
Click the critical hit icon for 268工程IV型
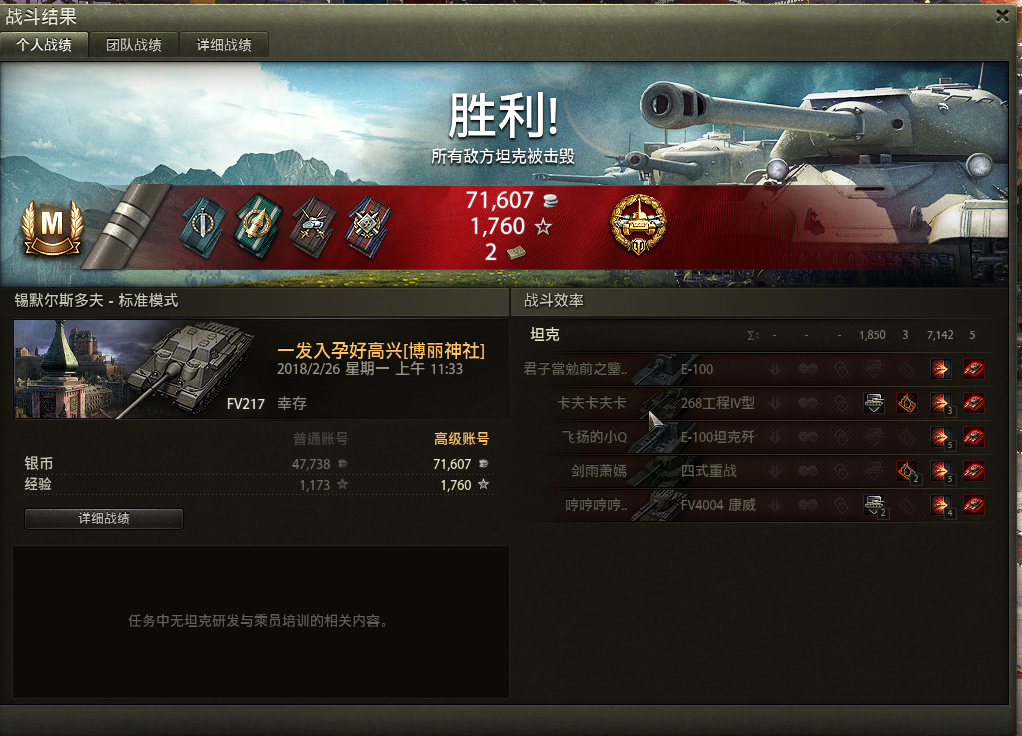(907, 403)
